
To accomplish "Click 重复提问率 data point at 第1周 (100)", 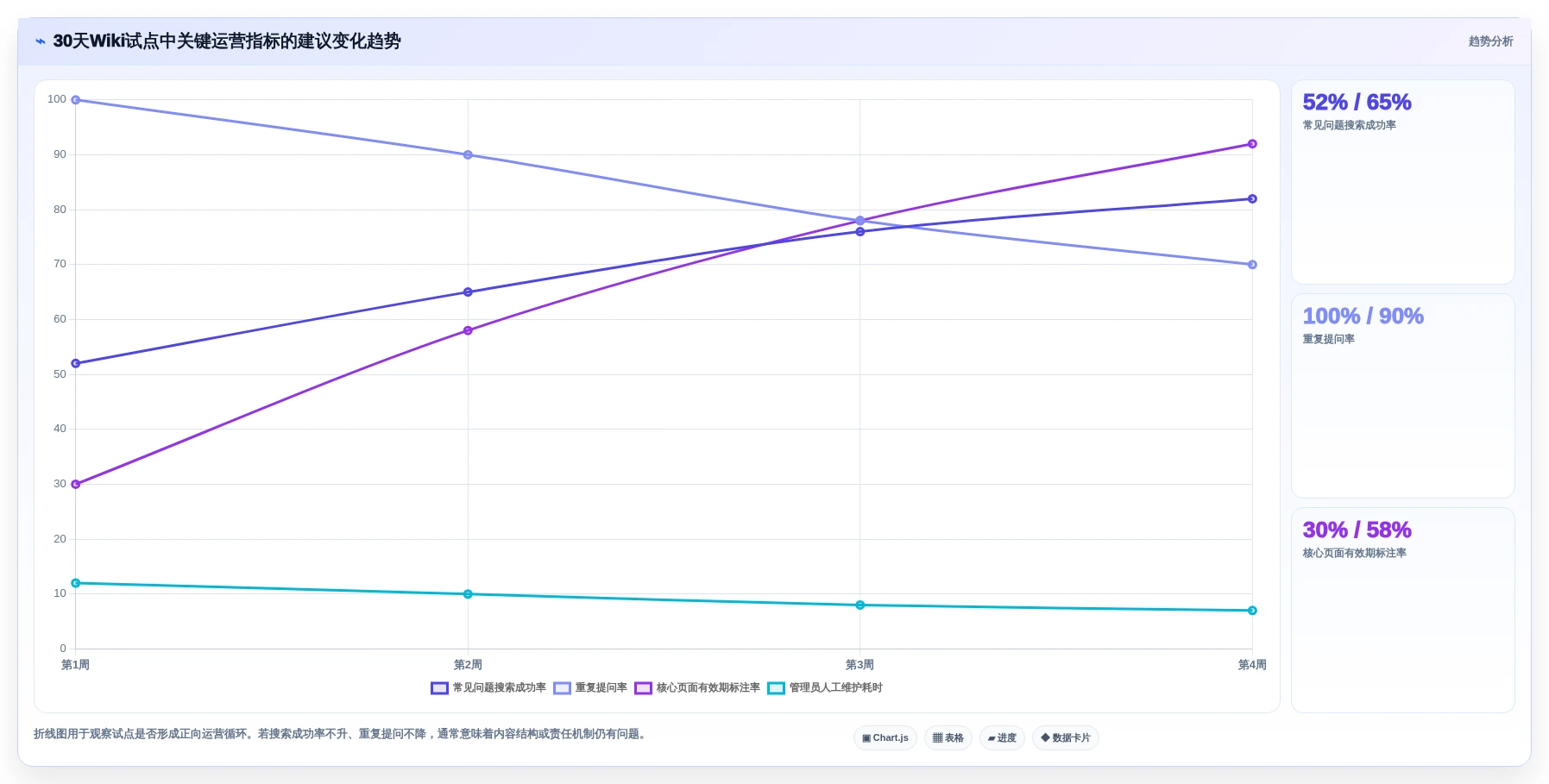I will coord(76,100).
